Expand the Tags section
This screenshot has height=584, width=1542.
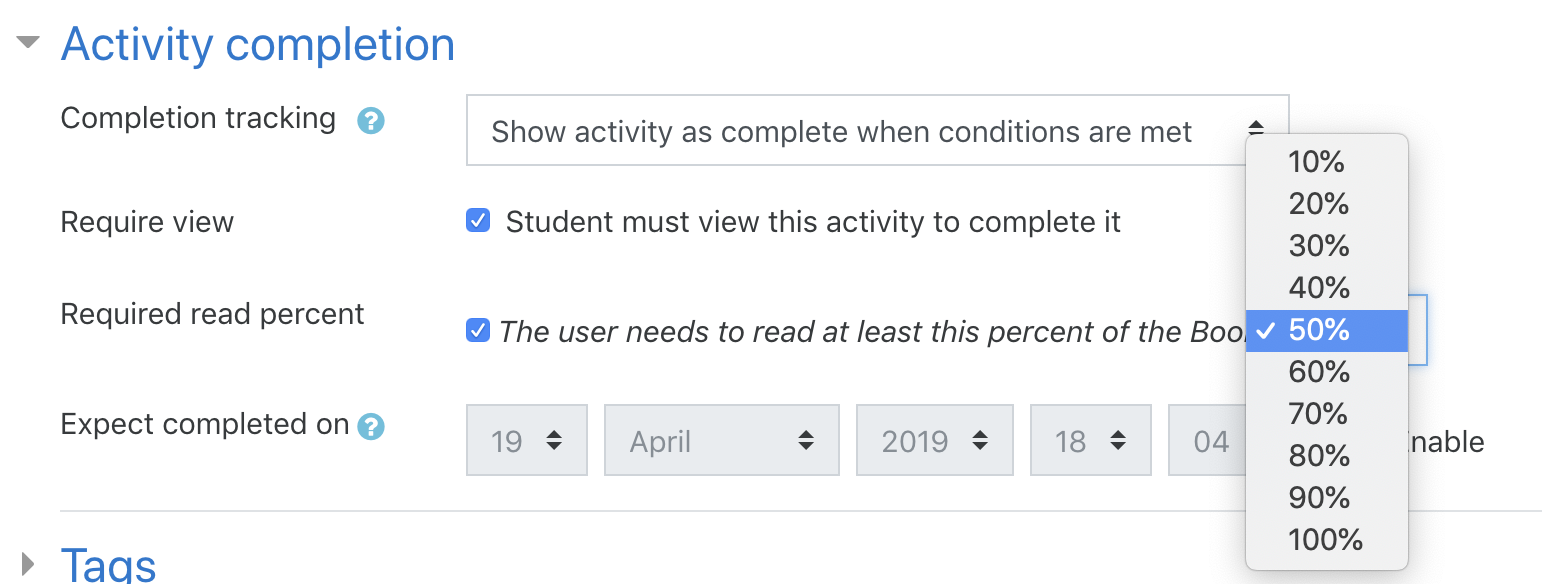click(x=28, y=563)
